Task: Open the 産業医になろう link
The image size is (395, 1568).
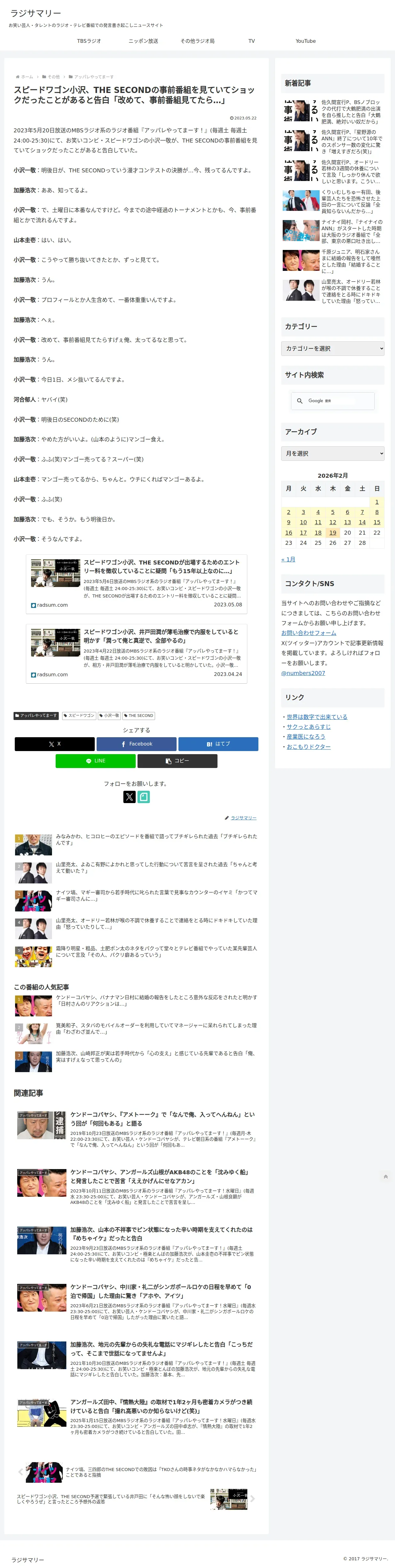Action: [x=305, y=737]
